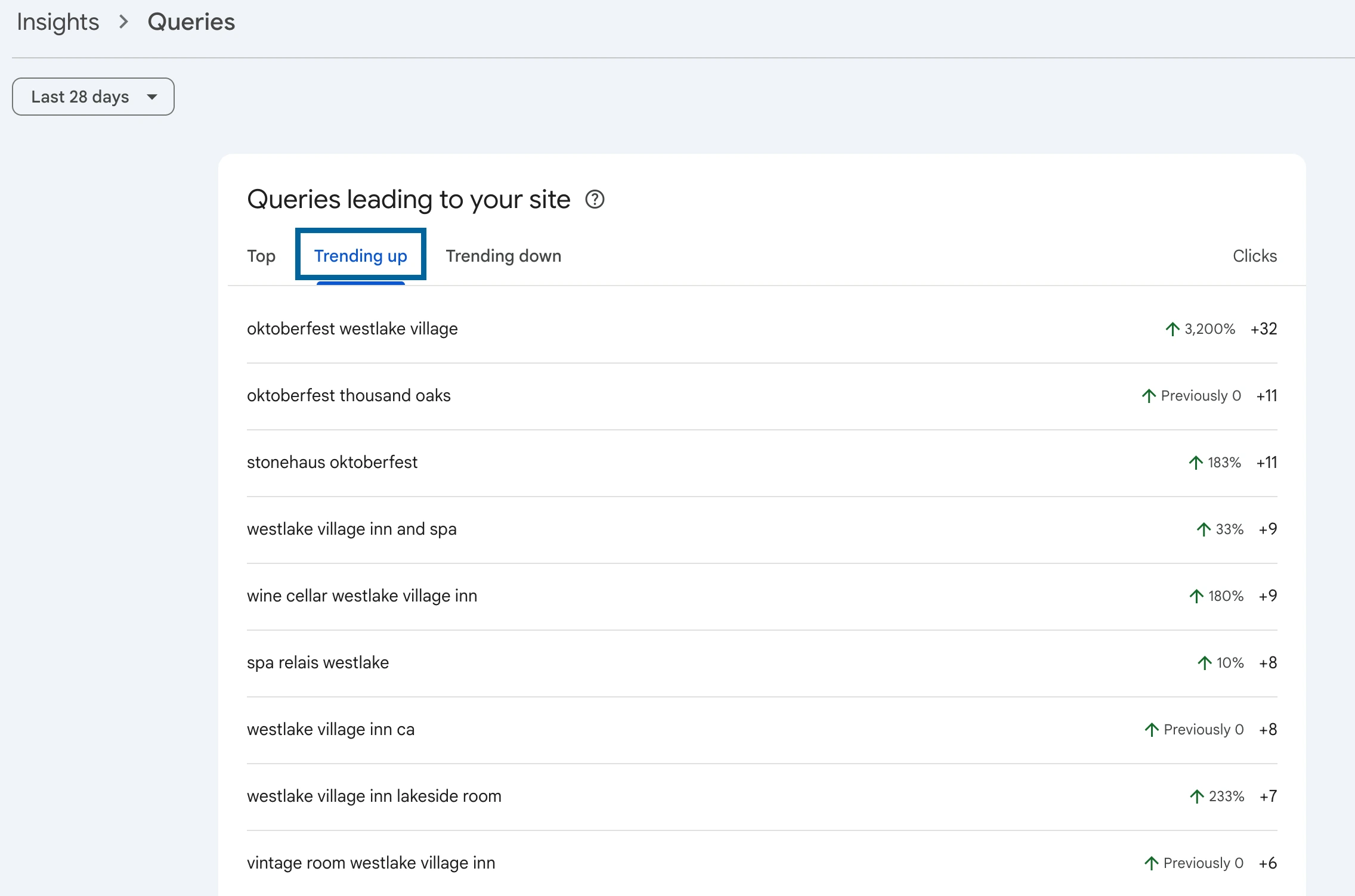Click the Queries breadcrumb label

191,22
